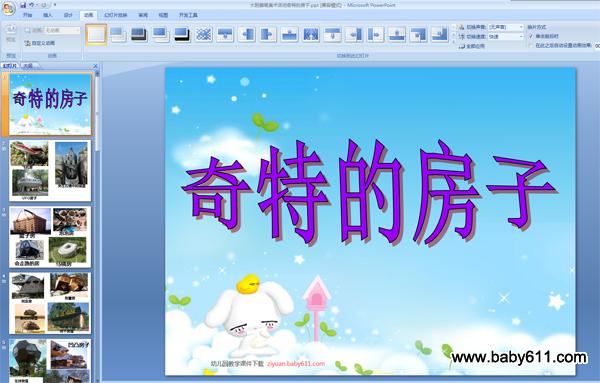
Task: Click the Save icon in quick access toolbar
Action: [x=23, y=5]
